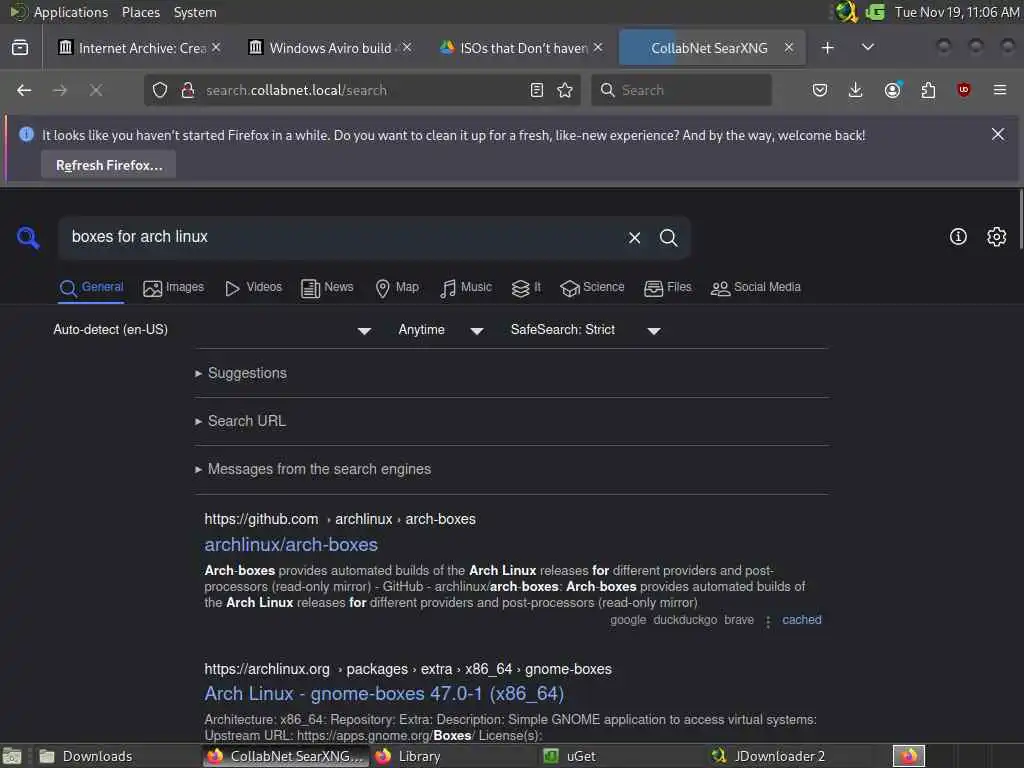
Task: Open Arch Linux - gnome-boxes 47.0-1 result
Action: (384, 694)
